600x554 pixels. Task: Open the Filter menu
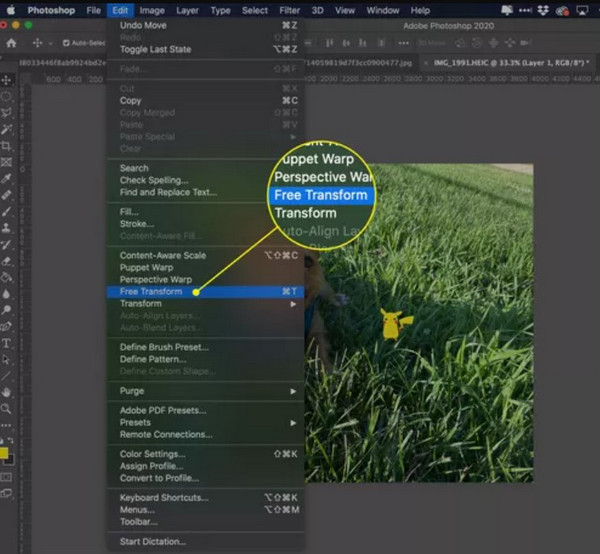[289, 10]
